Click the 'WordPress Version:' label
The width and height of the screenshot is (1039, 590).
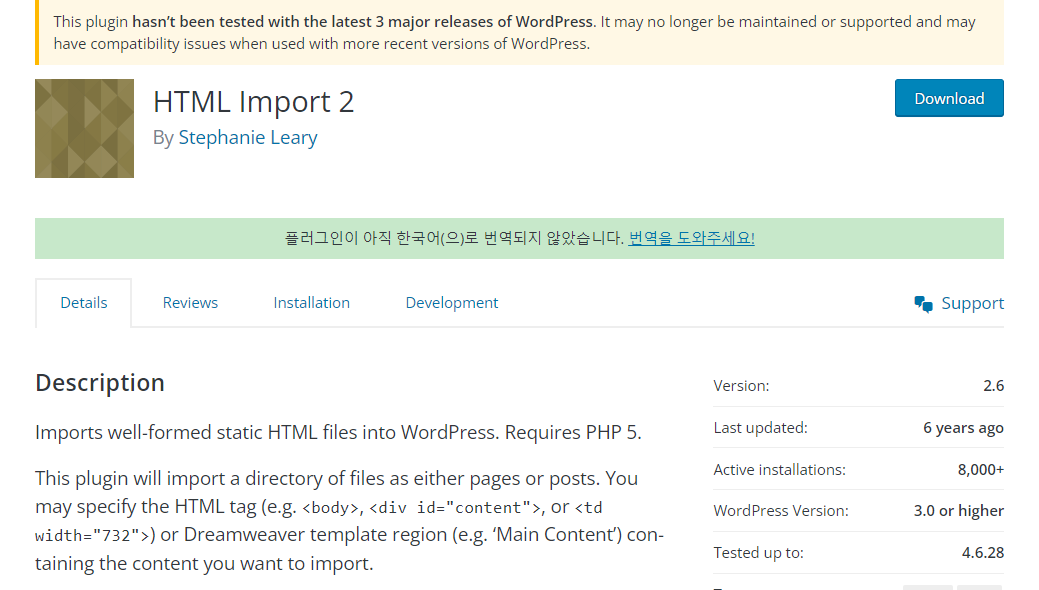point(781,511)
